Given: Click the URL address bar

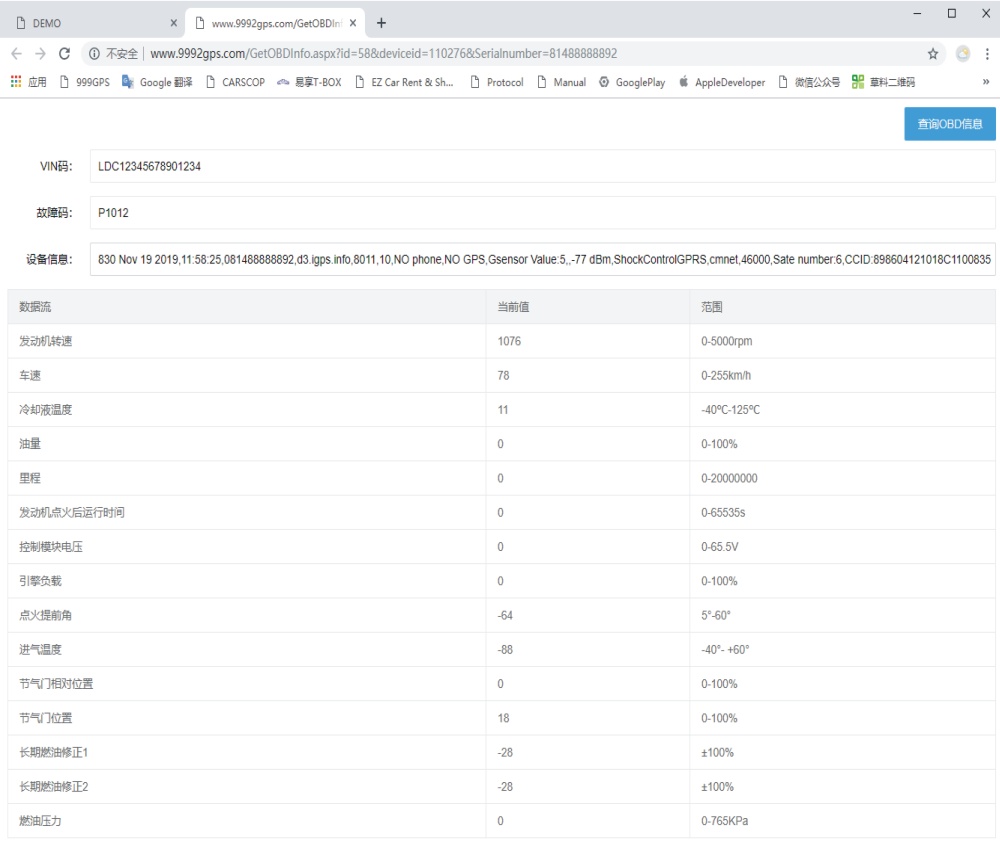Looking at the screenshot, I should point(513,54).
